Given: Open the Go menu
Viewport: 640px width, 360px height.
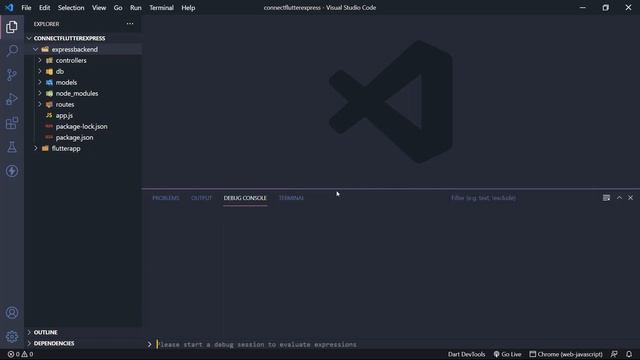Looking at the screenshot, I should (x=118, y=8).
